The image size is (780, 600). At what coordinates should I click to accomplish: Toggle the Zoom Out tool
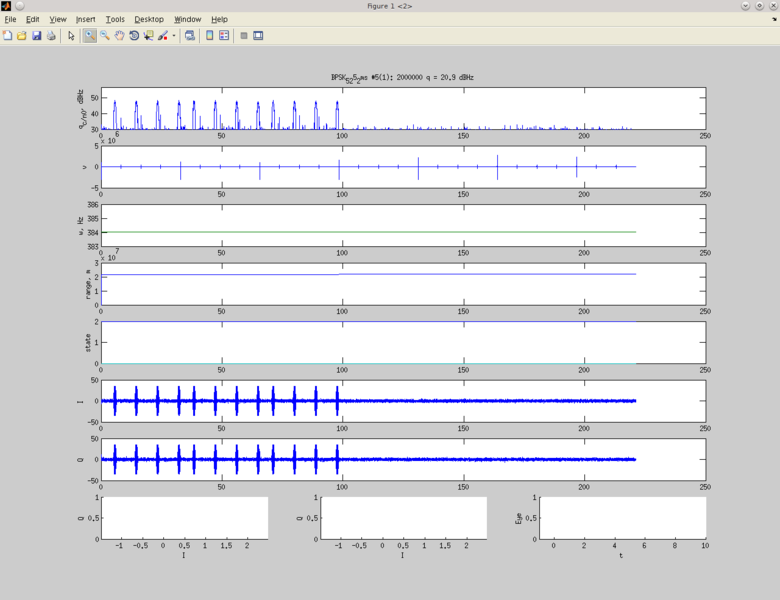[x=104, y=36]
